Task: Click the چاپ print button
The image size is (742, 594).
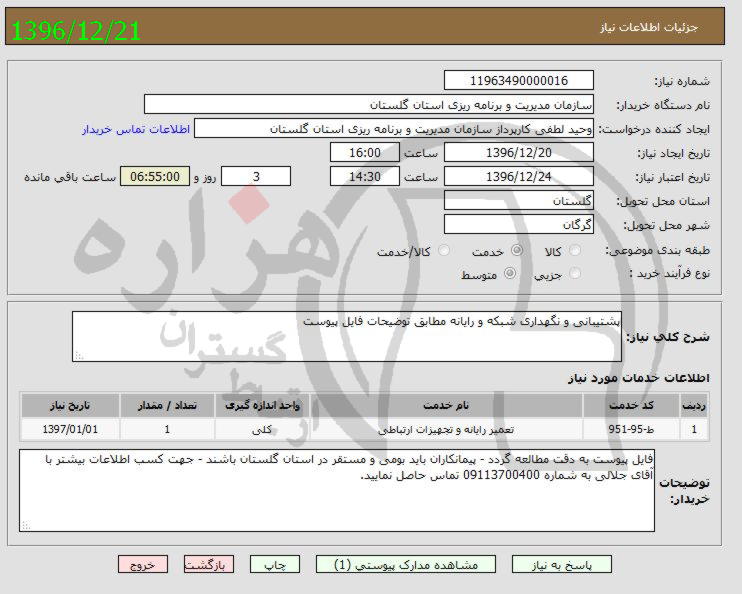Action: coord(275,565)
